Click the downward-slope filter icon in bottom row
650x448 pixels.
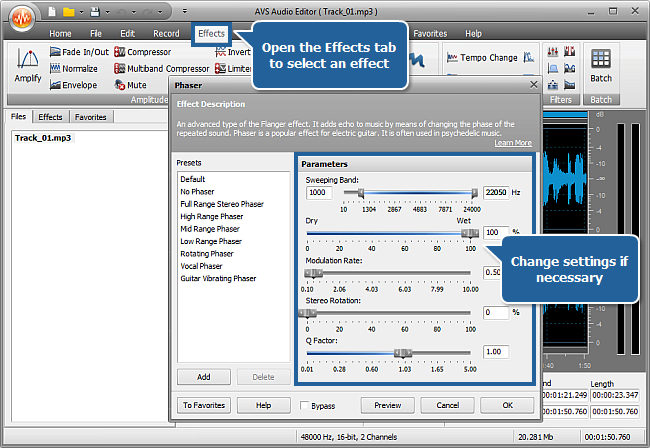pos(570,85)
